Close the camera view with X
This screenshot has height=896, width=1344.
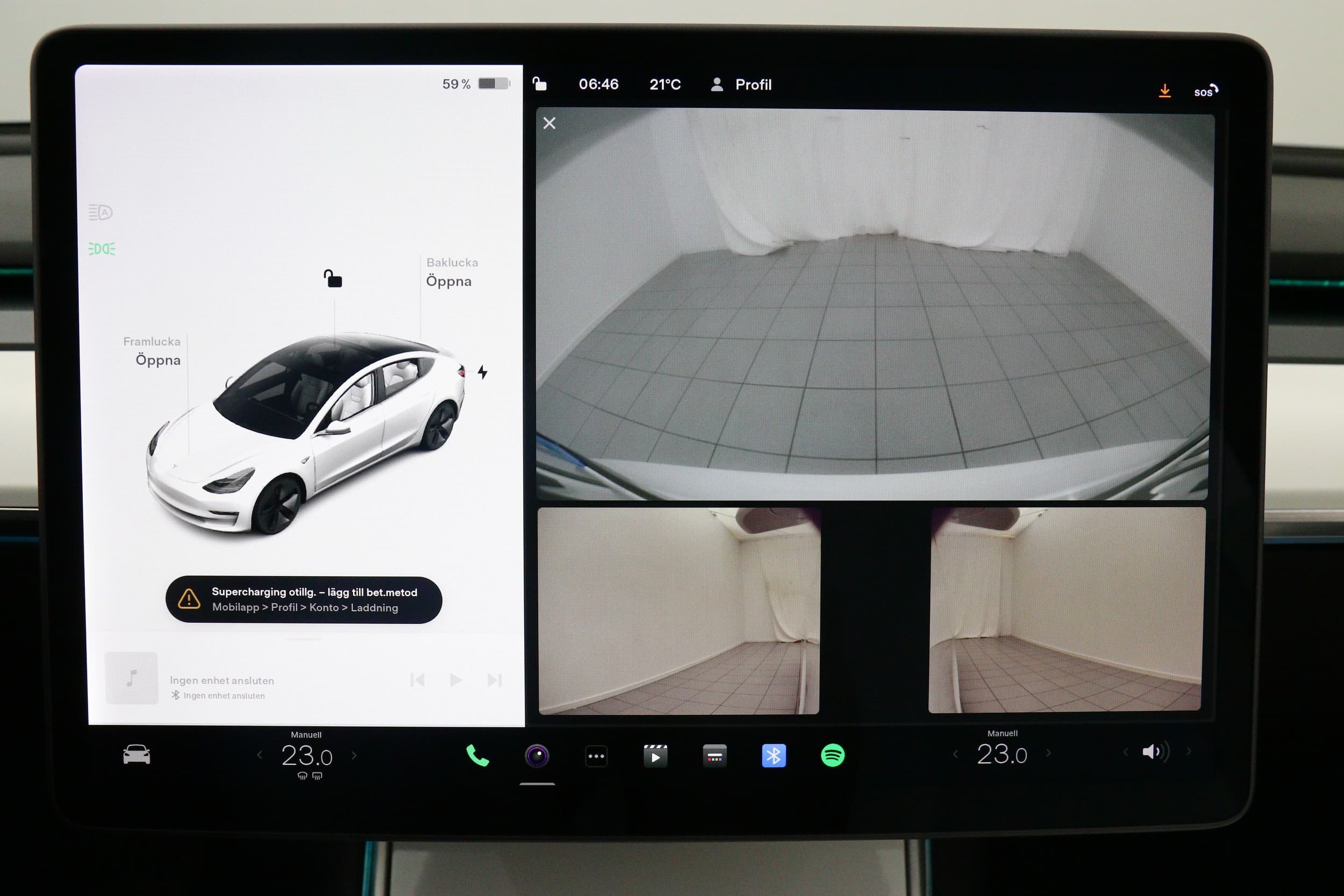coord(549,123)
